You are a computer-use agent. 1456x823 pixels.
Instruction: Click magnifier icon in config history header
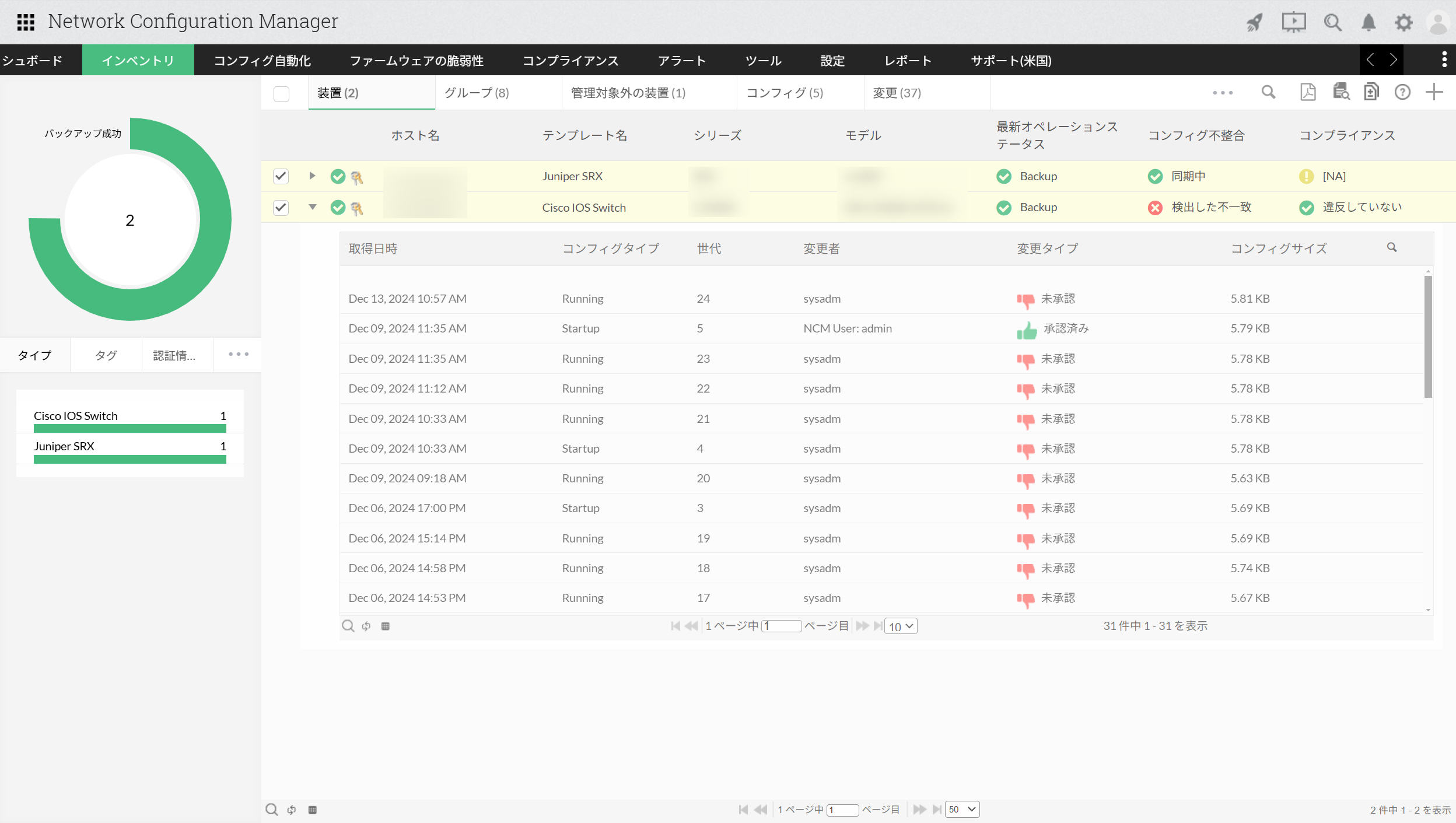[1392, 248]
